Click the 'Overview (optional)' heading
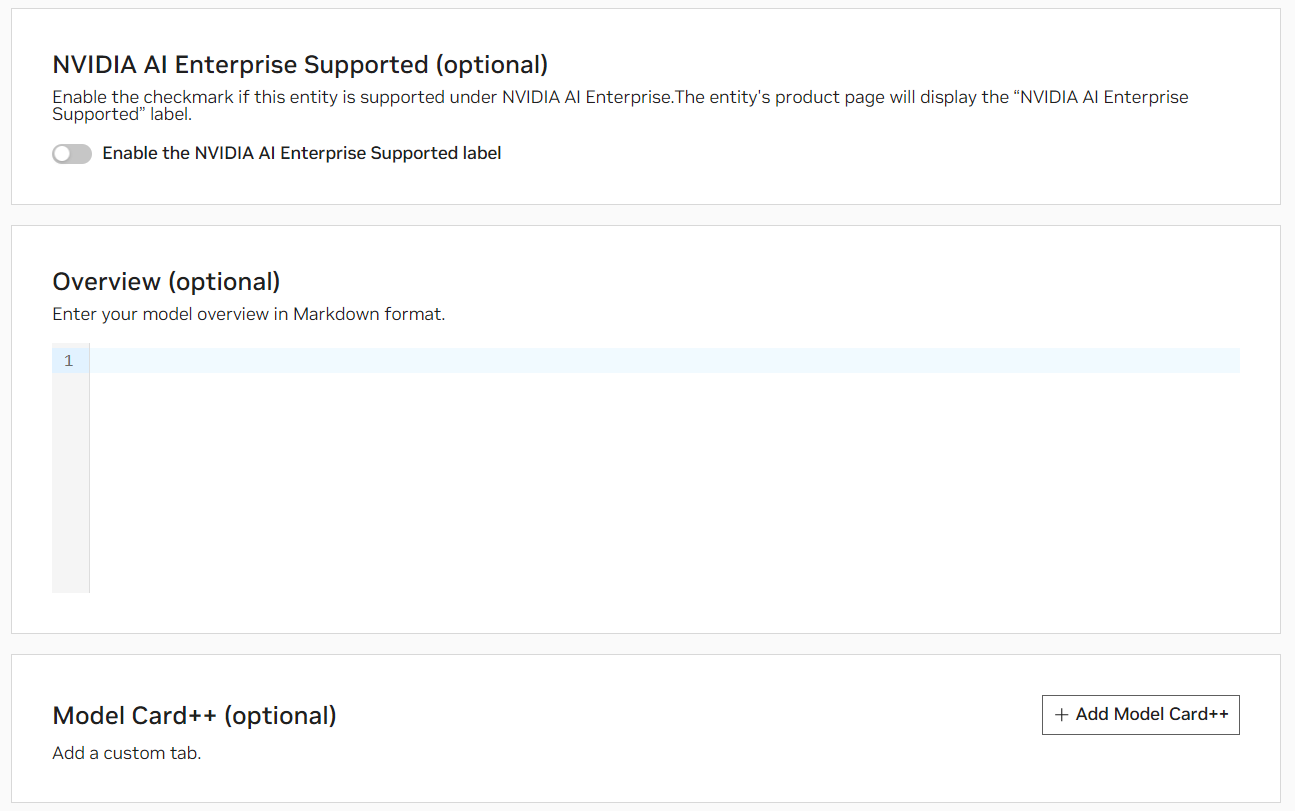Image resolution: width=1295 pixels, height=811 pixels. click(166, 282)
